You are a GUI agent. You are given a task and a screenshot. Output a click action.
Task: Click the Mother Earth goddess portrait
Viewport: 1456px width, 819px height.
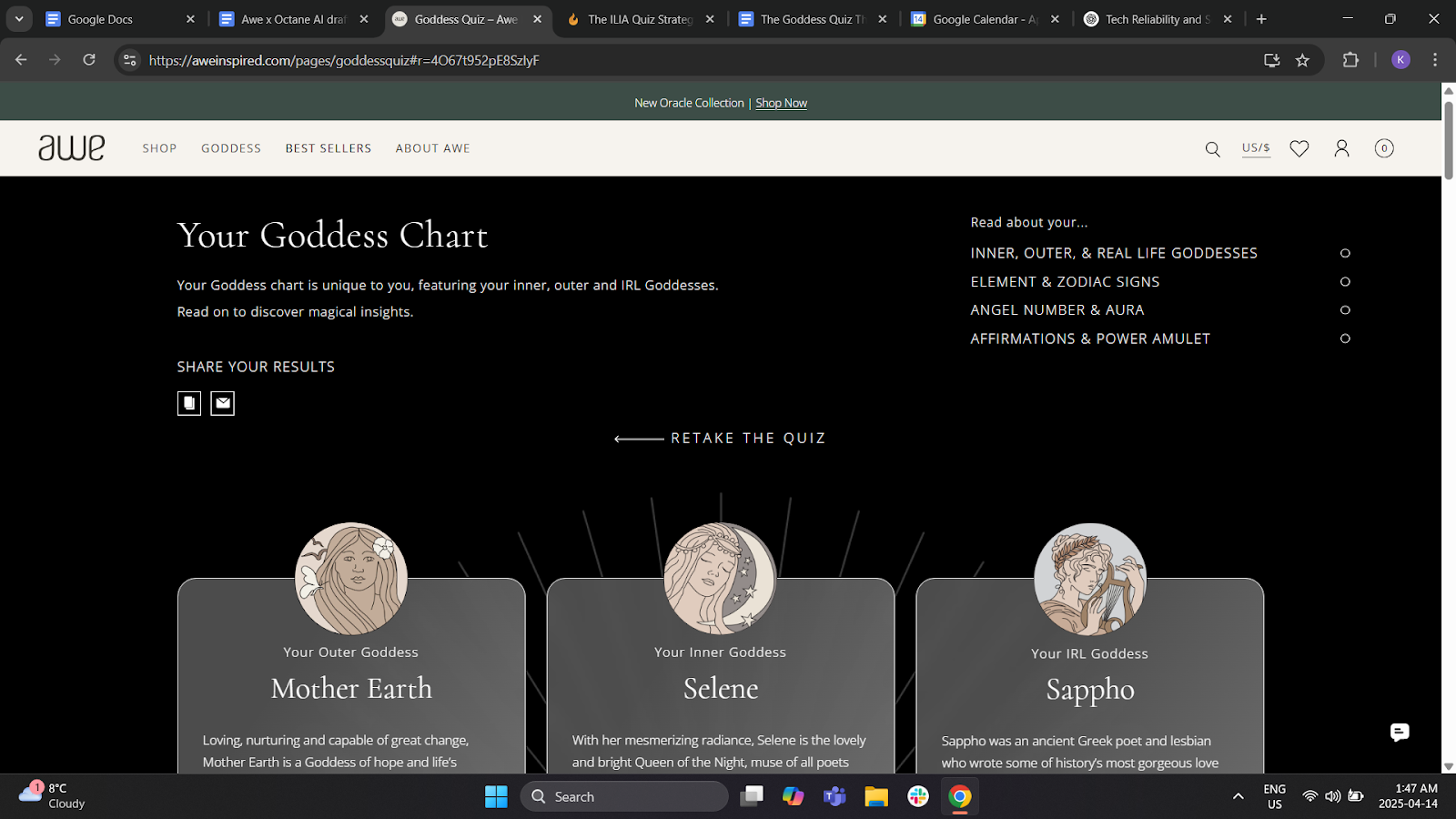(351, 579)
